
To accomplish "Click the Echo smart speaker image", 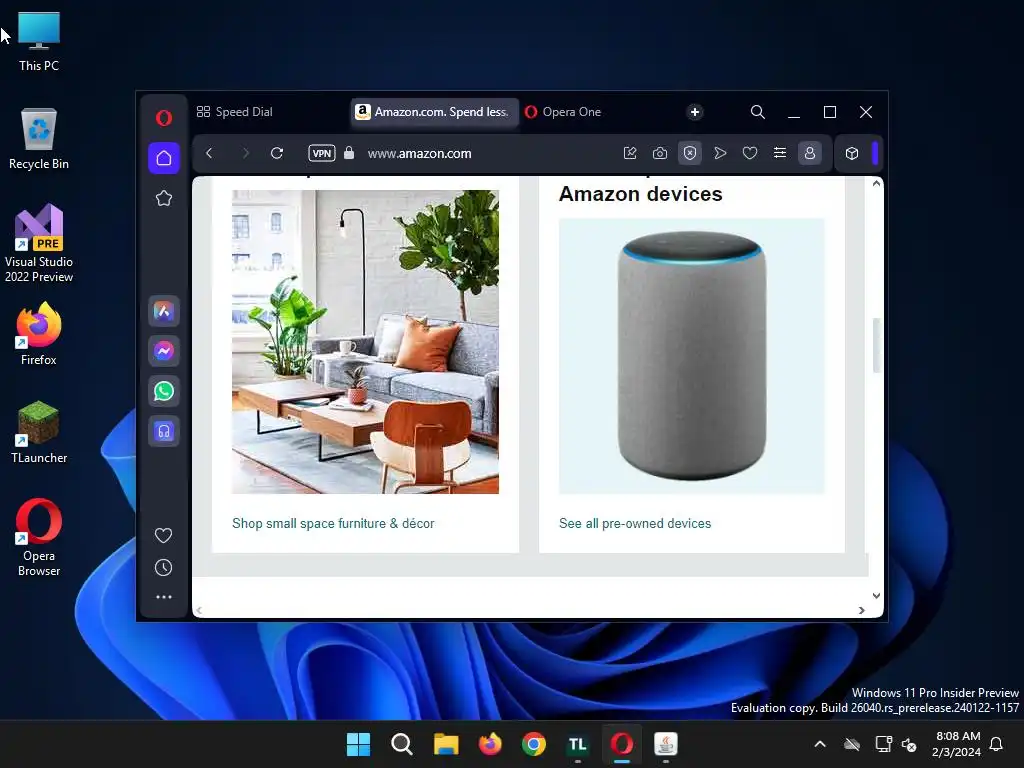I will coord(692,356).
